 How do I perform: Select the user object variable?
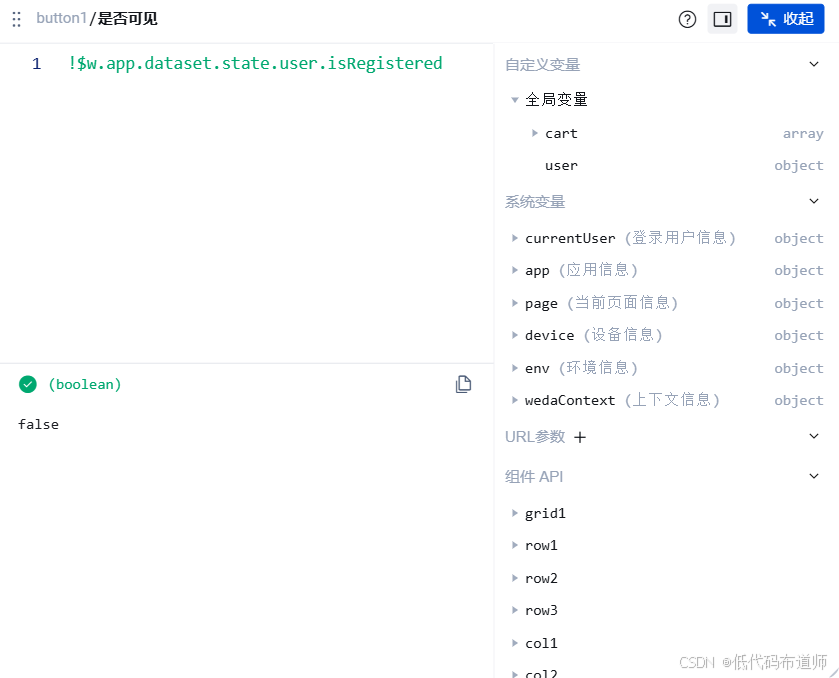click(x=561, y=166)
